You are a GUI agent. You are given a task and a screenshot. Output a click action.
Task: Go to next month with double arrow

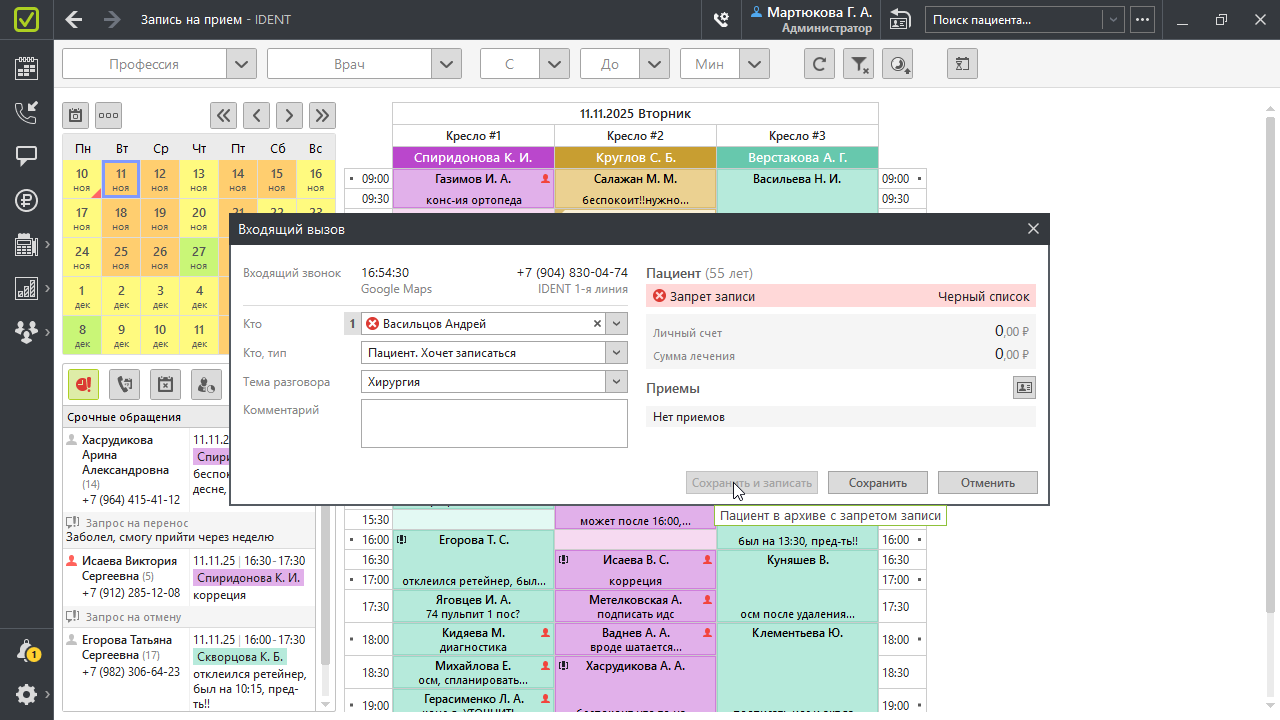point(322,115)
